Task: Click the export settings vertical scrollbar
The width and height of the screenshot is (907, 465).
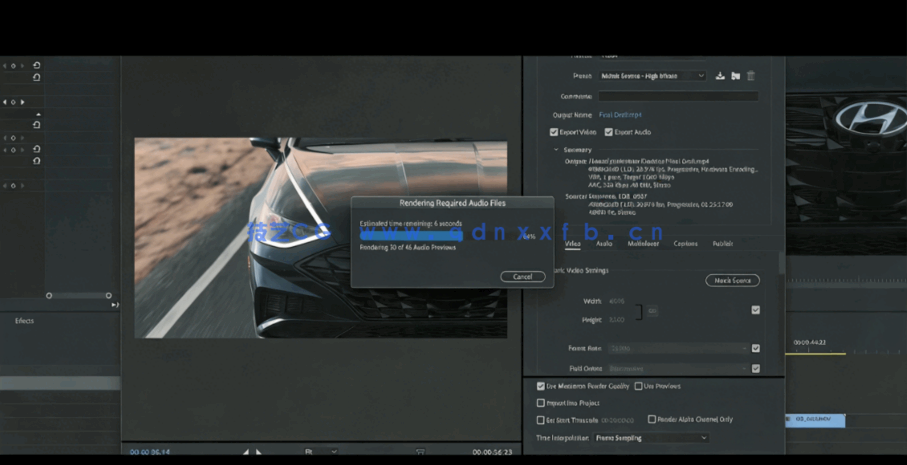Action: point(781,263)
